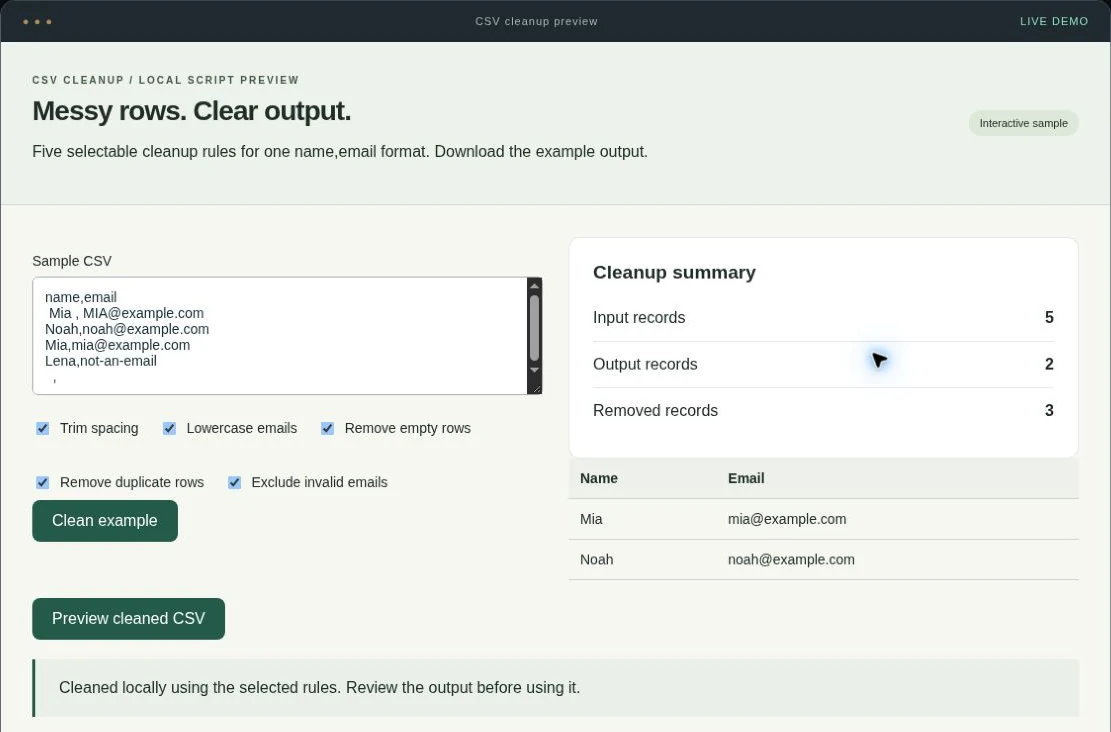The height and width of the screenshot is (732, 1111).
Task: Select the Name column header
Action: [599, 478]
